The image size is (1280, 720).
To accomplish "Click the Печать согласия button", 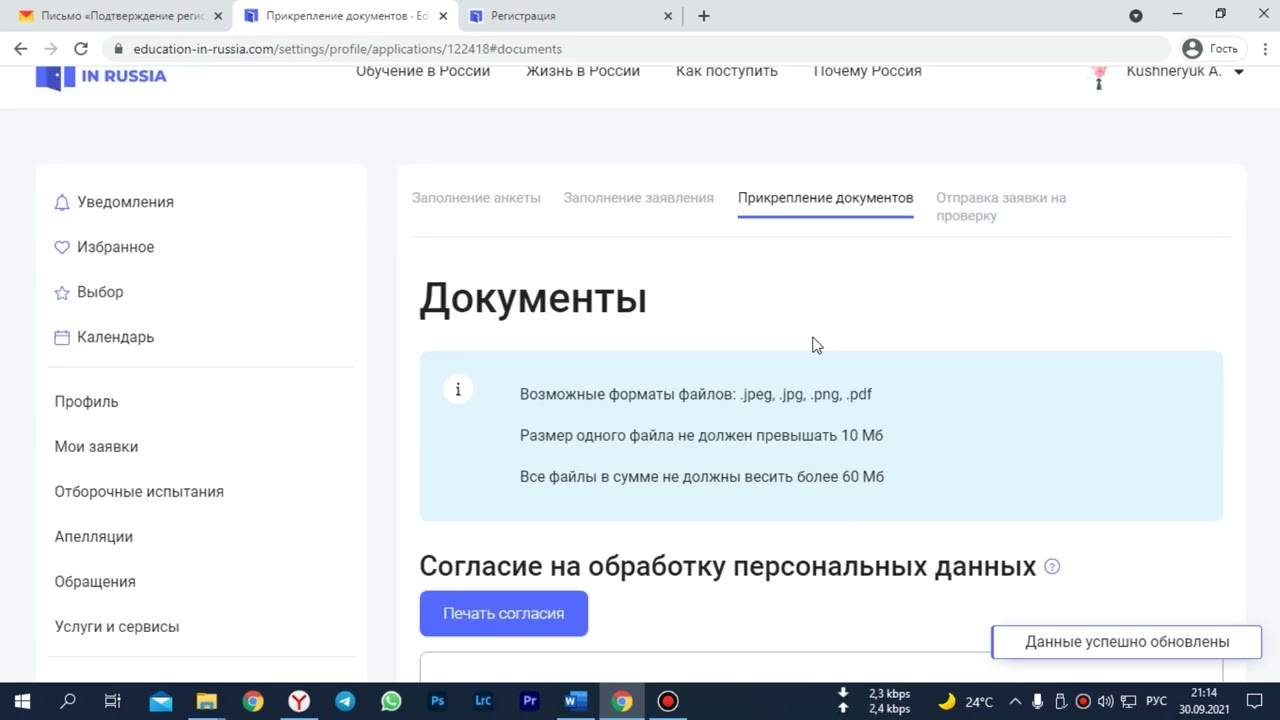I will coord(504,613).
